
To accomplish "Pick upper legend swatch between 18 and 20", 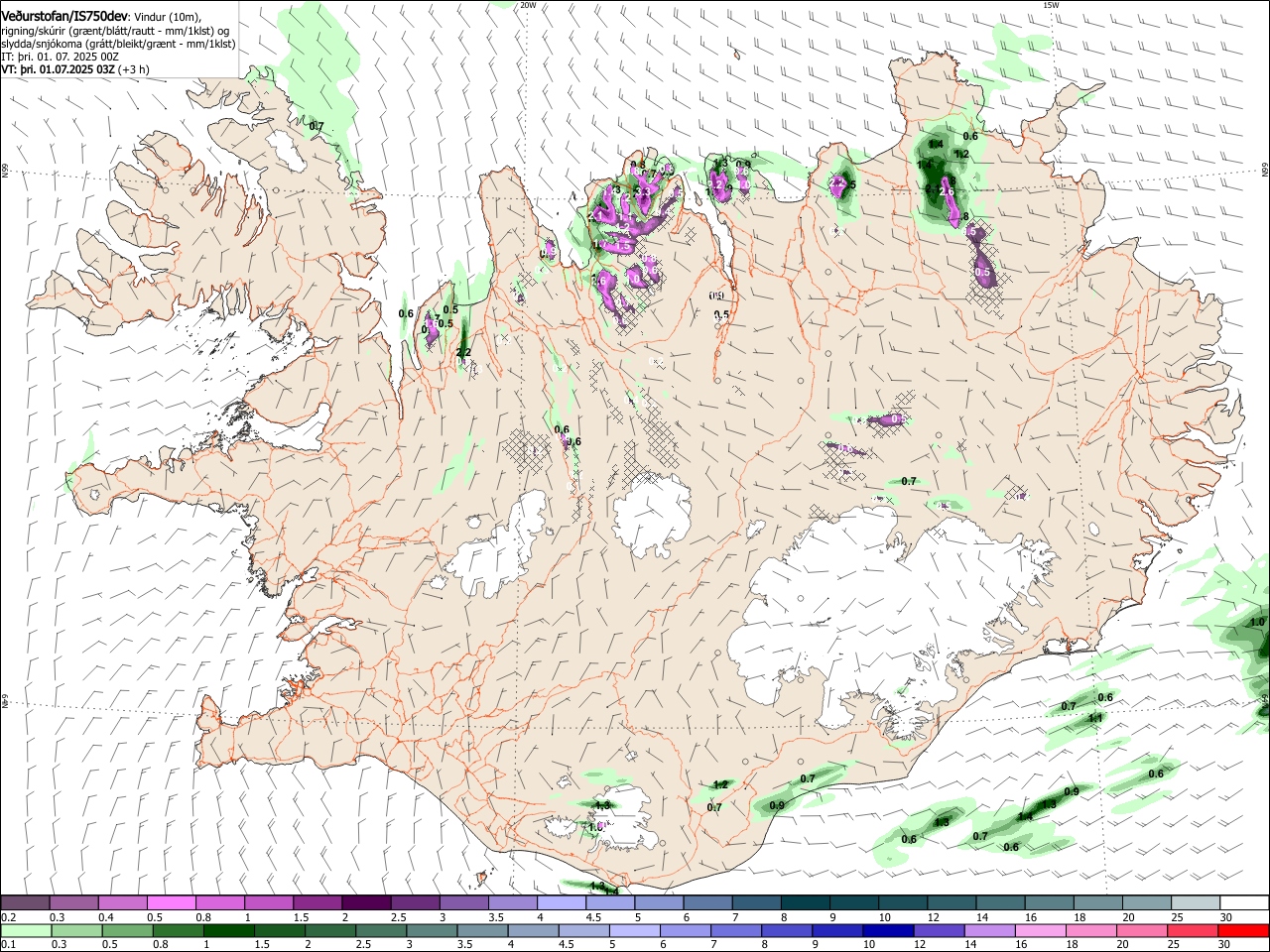I will coord(1098,902).
